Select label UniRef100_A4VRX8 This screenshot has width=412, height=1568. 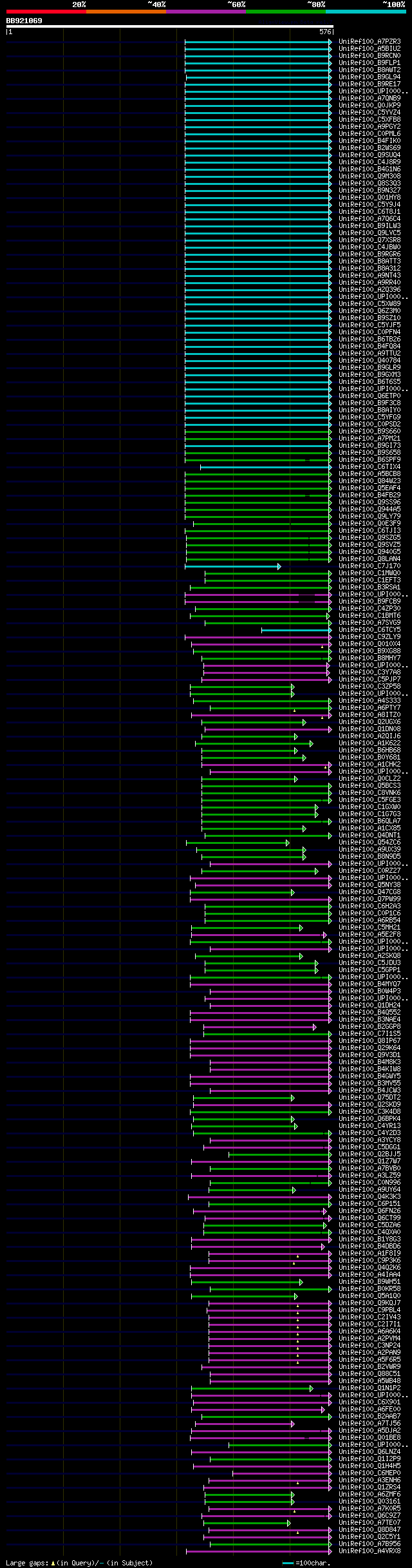[x=370, y=1551]
